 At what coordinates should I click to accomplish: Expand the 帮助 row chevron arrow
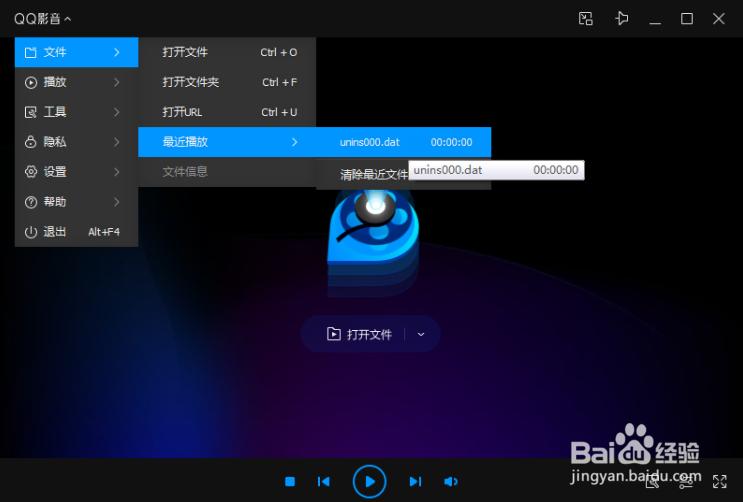pyautogui.click(x=117, y=202)
